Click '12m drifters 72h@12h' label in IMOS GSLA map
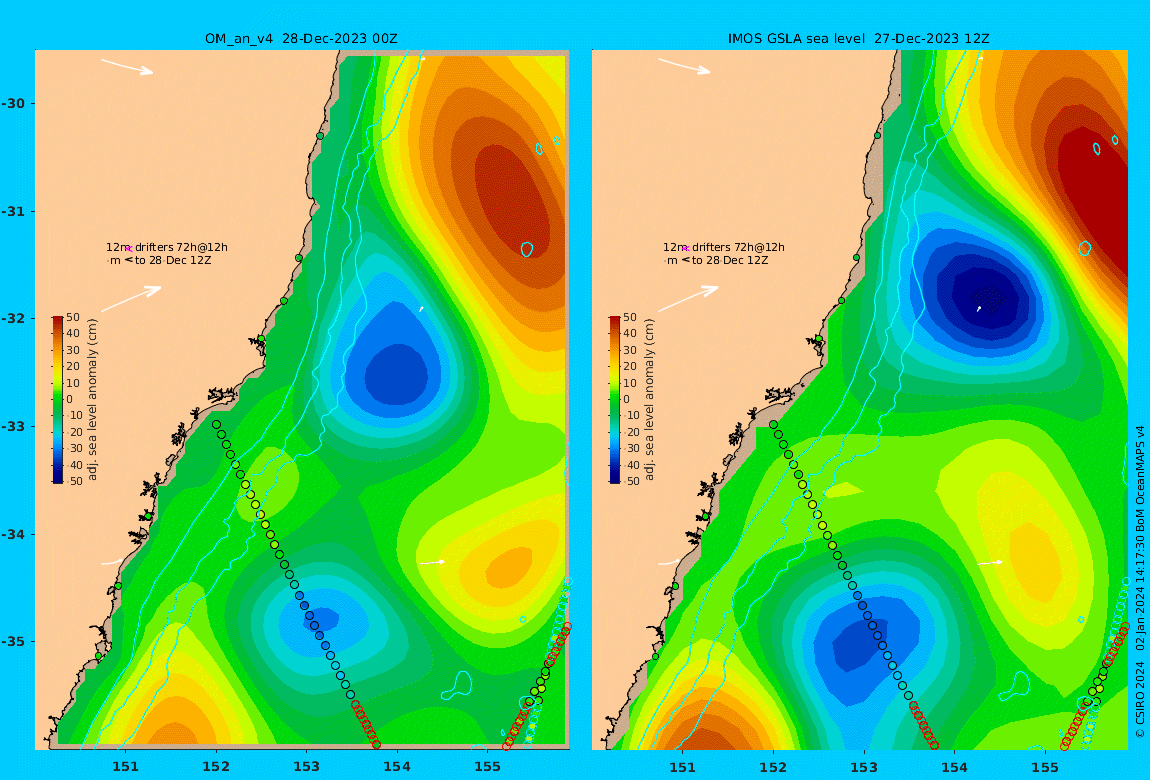The height and width of the screenshot is (780, 1150). click(x=724, y=247)
